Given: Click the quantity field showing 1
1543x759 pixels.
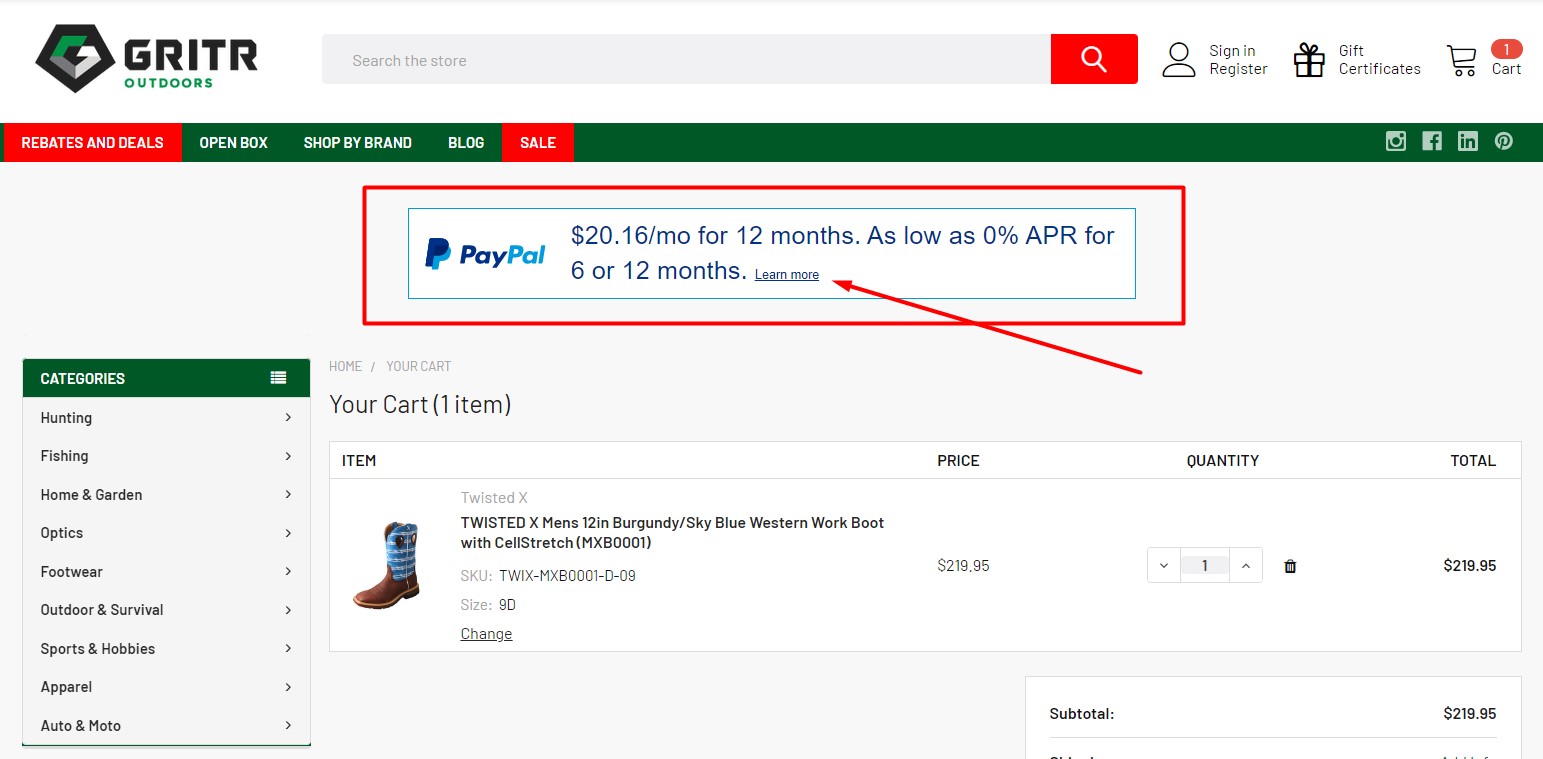Looking at the screenshot, I should (1205, 566).
